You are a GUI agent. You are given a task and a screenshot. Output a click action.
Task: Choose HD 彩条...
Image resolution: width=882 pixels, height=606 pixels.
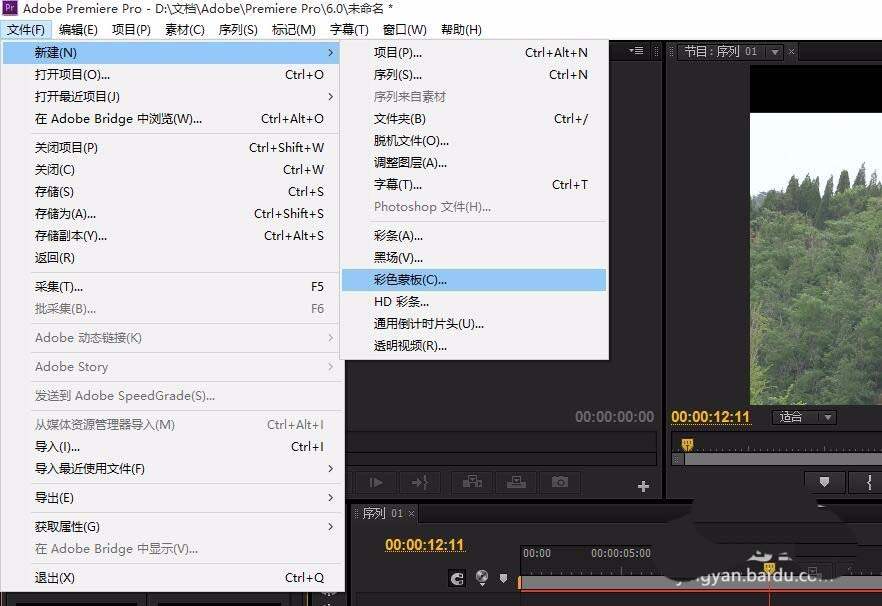click(474, 302)
